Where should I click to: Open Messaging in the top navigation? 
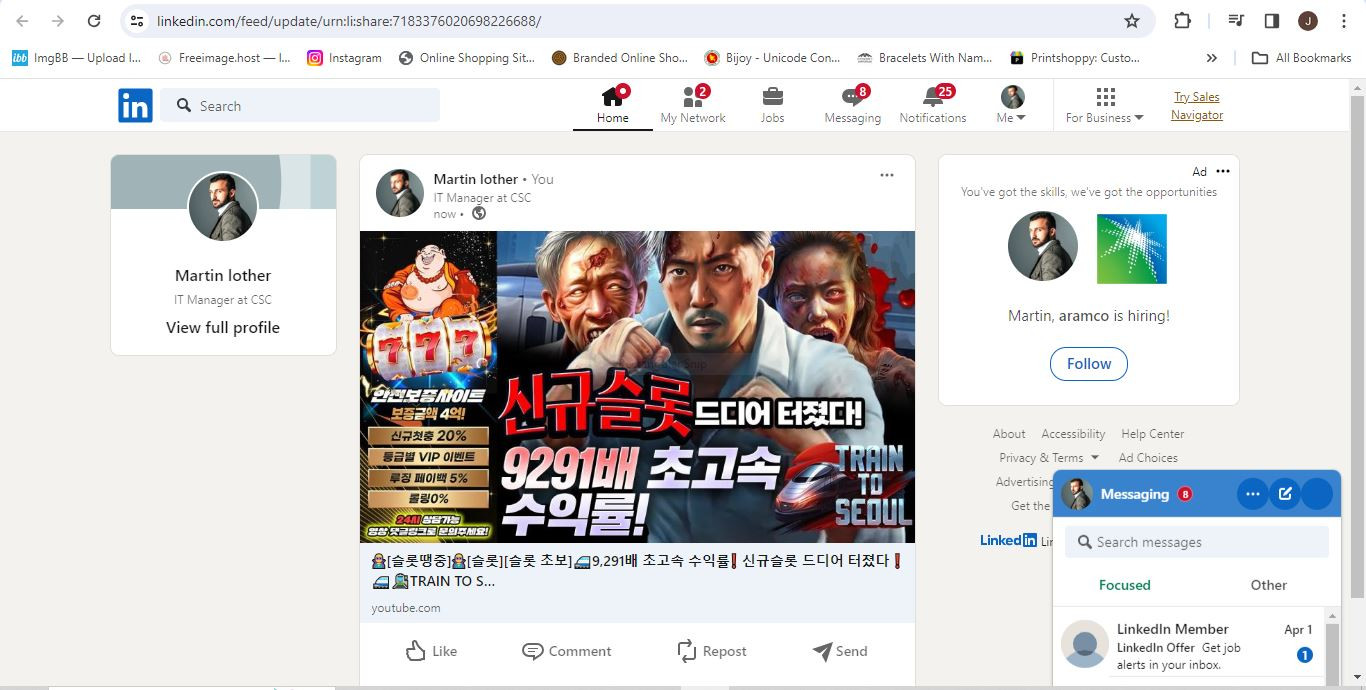(852, 105)
